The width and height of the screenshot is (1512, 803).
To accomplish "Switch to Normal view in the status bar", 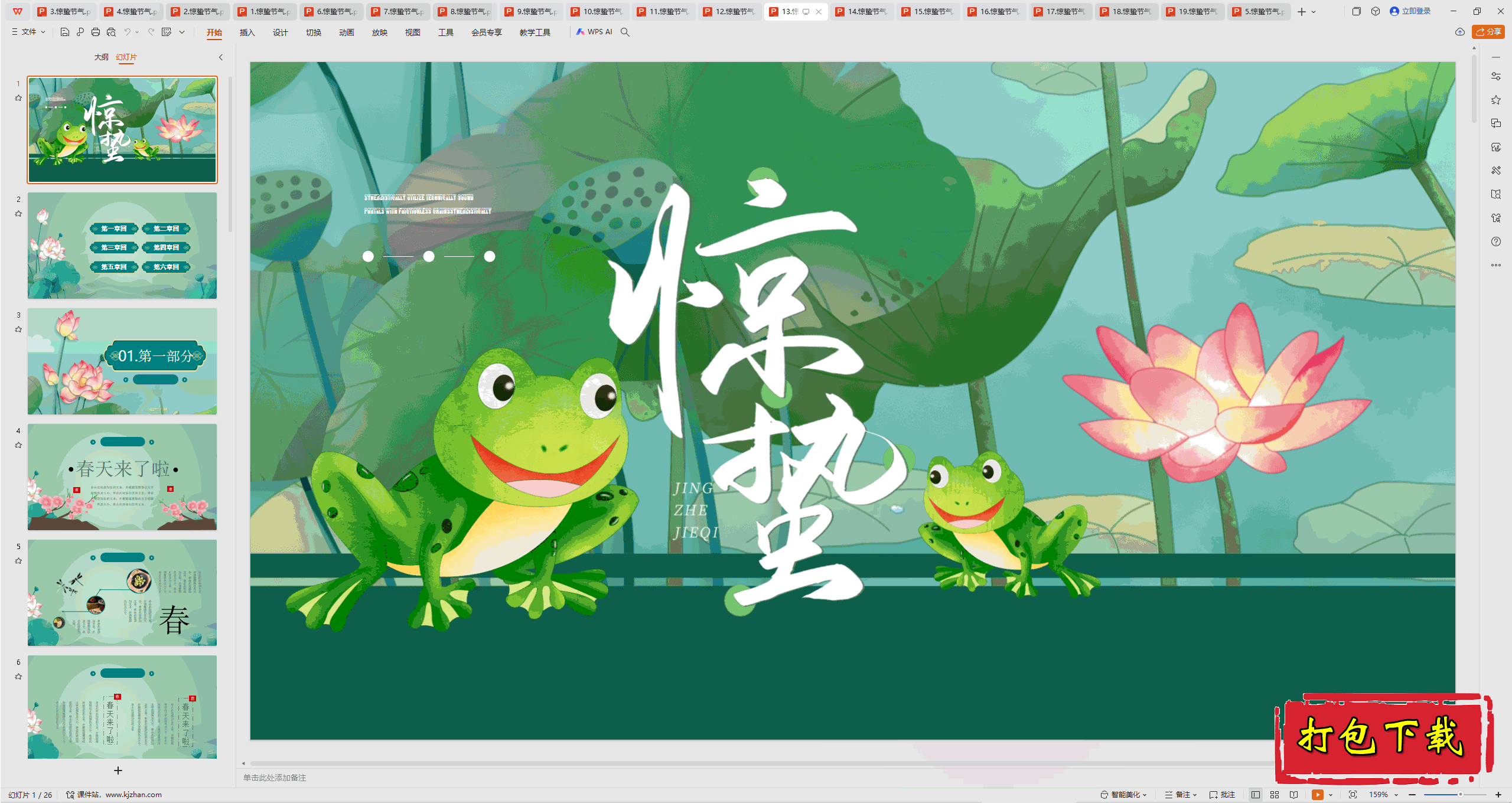I will tap(1256, 795).
